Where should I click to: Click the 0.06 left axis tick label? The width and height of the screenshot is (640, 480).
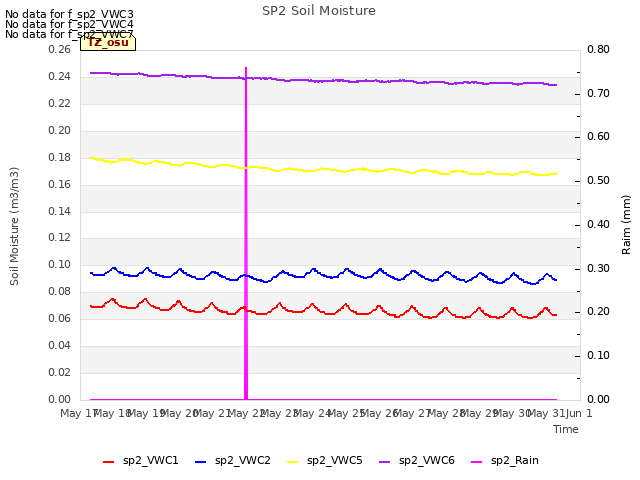pos(59,318)
